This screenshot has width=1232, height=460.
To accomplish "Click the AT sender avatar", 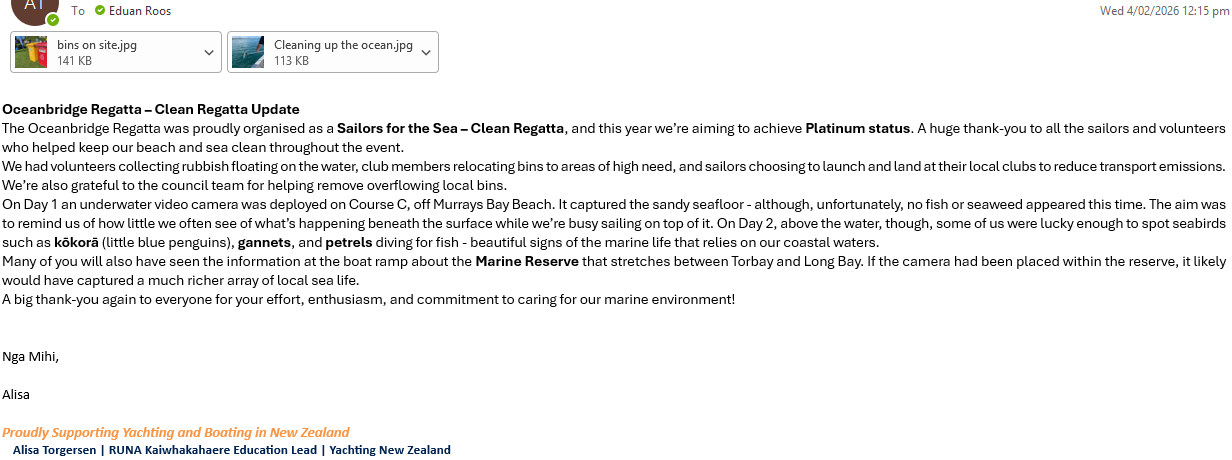I will coord(34,8).
